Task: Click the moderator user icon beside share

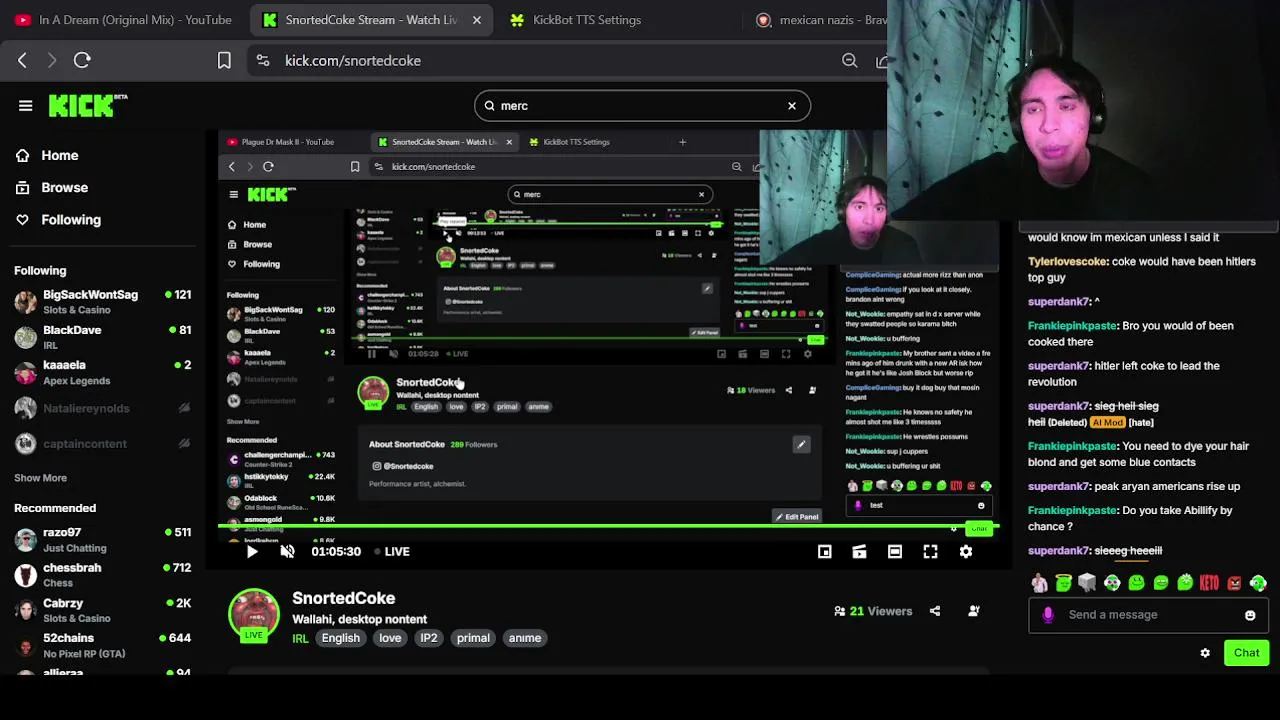Action: coord(974,611)
